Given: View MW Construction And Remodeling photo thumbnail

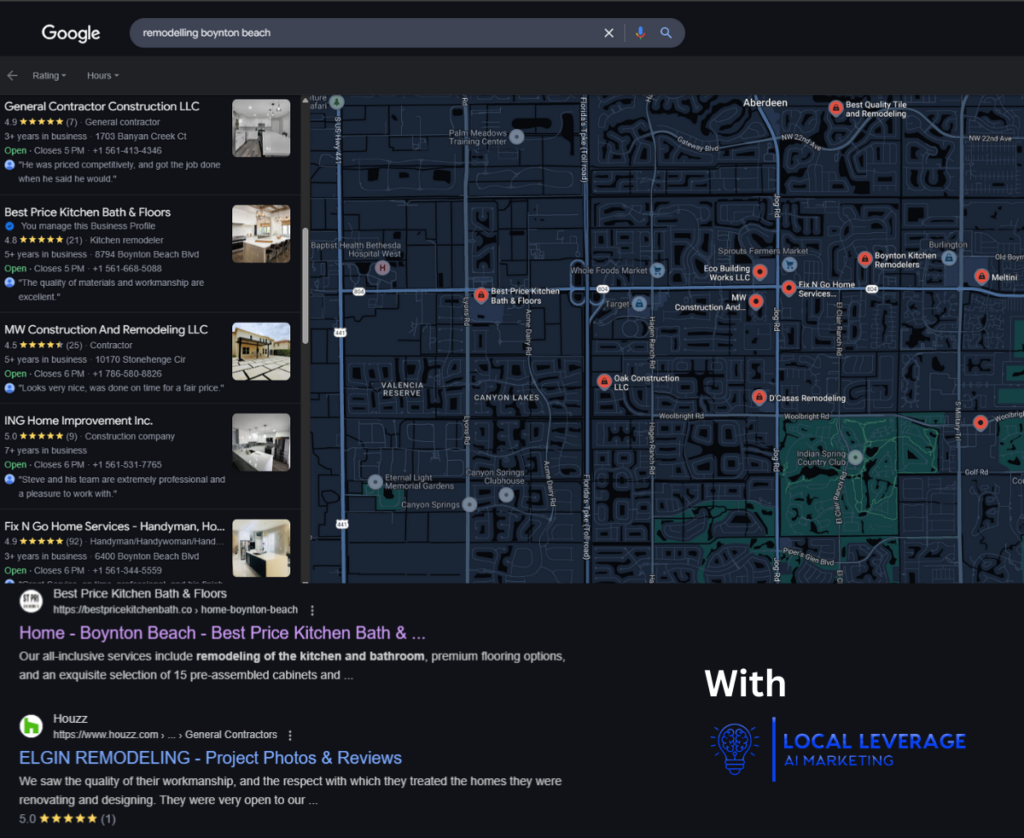Looking at the screenshot, I should click(x=261, y=351).
